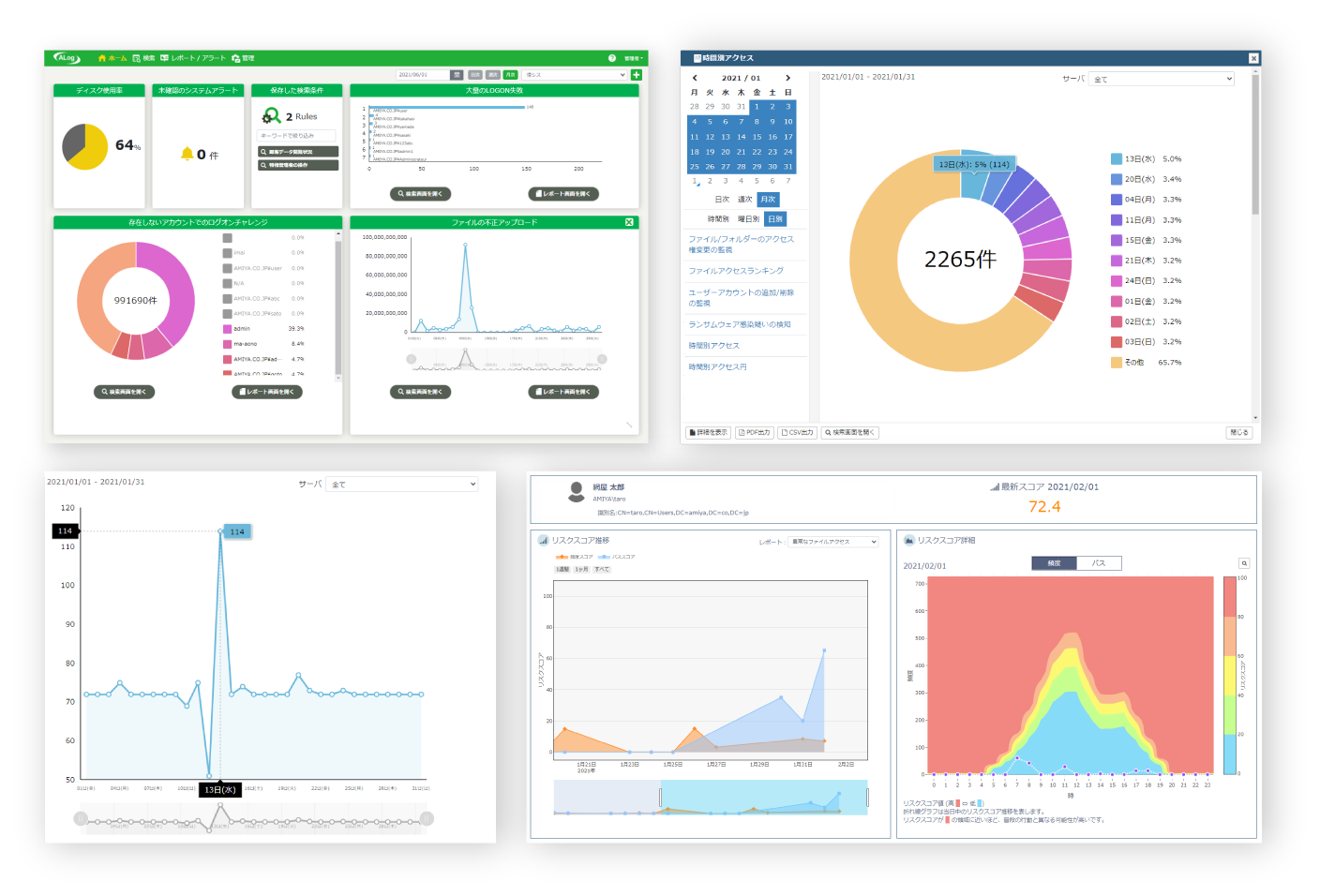This screenshot has height=896, width=1320.
Task: Open the ホーム menu
Action: point(112,58)
